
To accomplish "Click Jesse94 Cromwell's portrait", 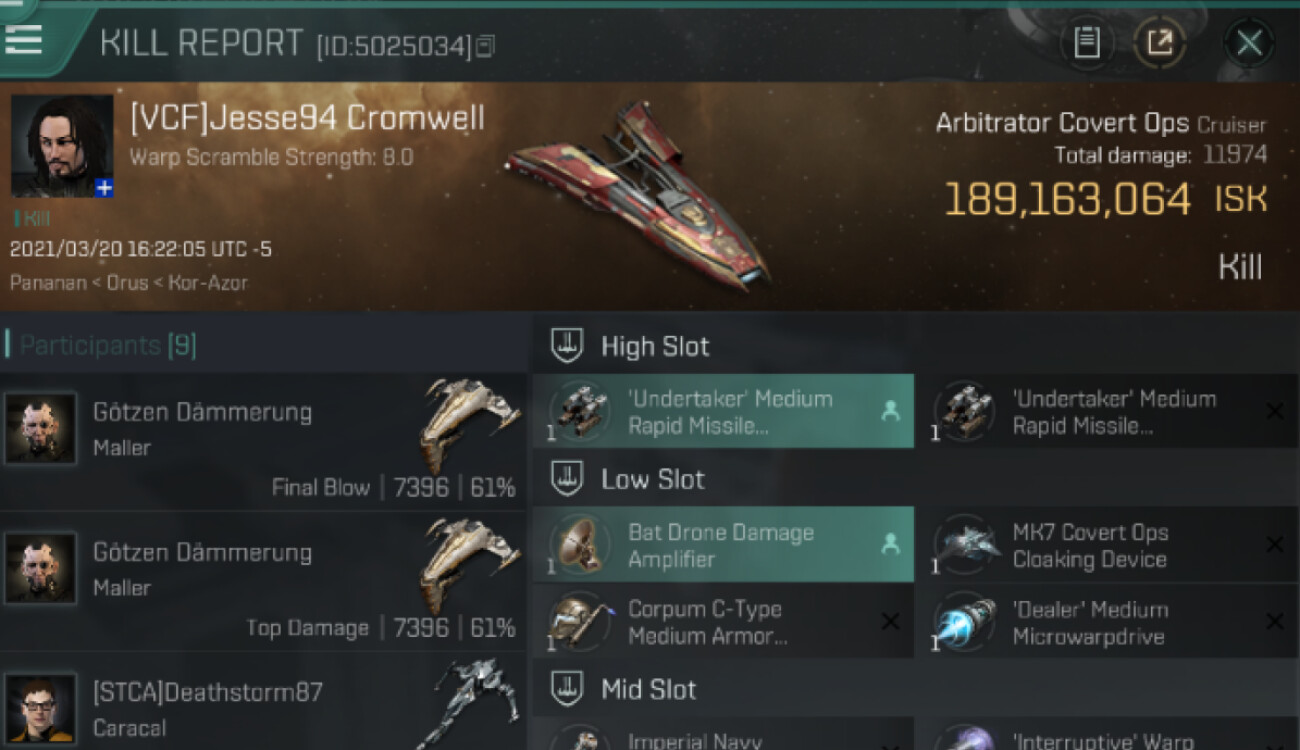I will coord(62,146).
